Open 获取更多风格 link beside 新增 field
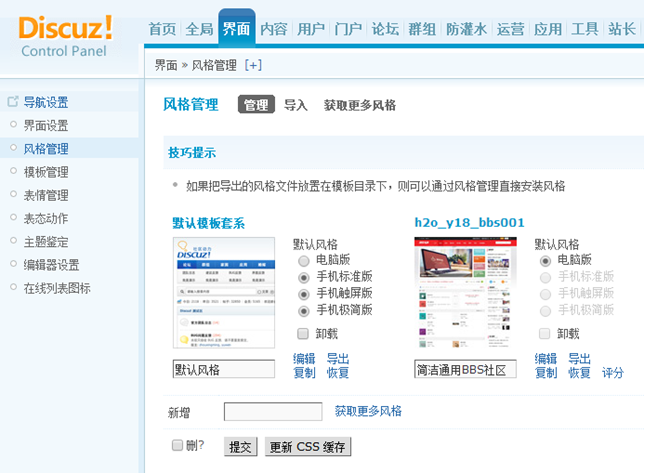 (x=368, y=411)
